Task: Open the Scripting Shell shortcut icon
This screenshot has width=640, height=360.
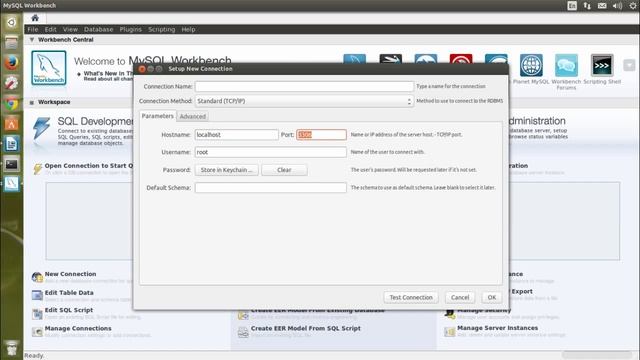Action: click(x=602, y=65)
